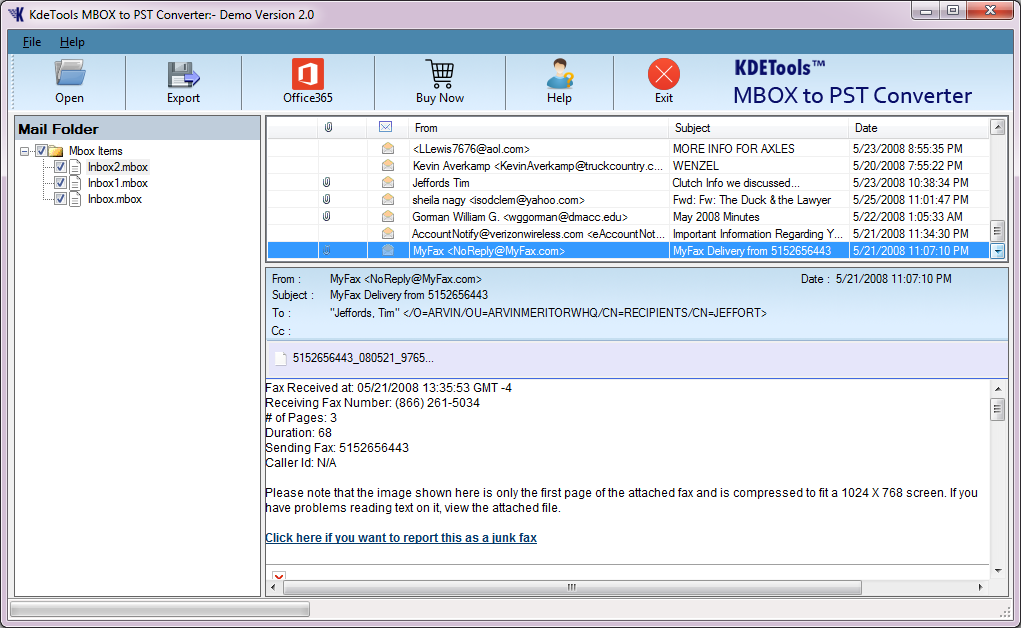Open the Help menu in menu bar
The width and height of the screenshot is (1024, 628).
(72, 42)
